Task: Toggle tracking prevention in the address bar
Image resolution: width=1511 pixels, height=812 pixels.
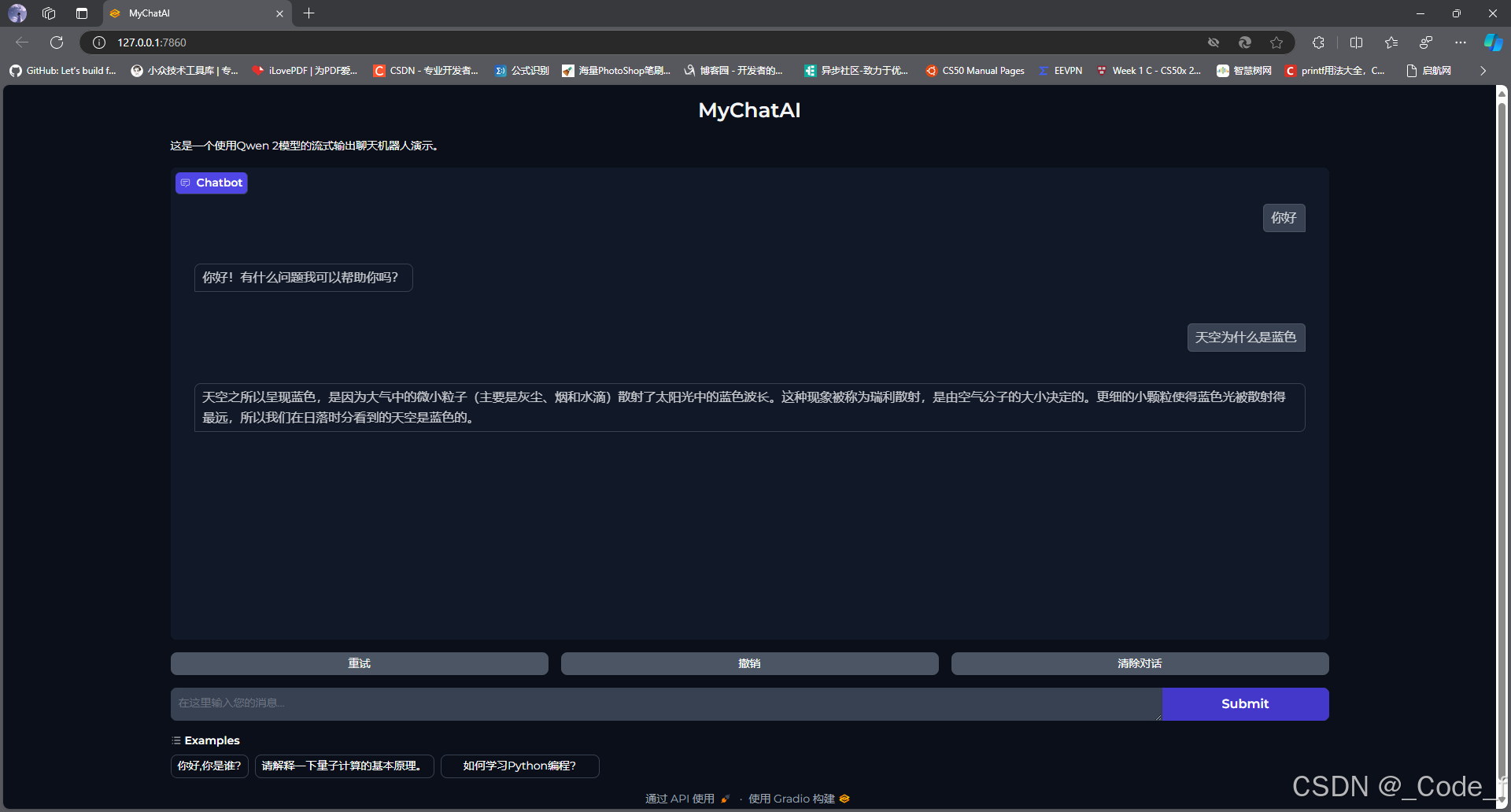Action: [x=1214, y=42]
